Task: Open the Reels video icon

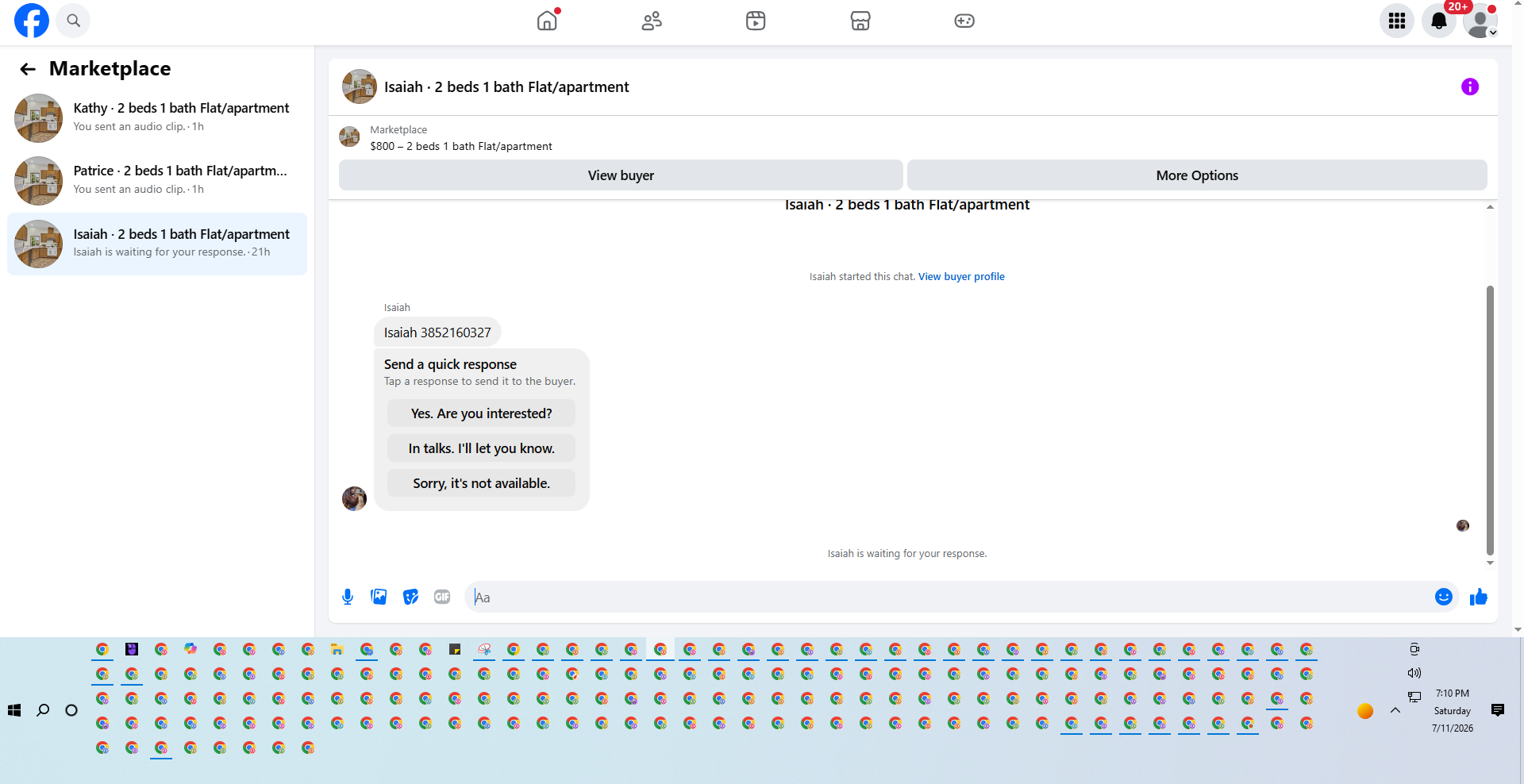Action: tap(756, 21)
